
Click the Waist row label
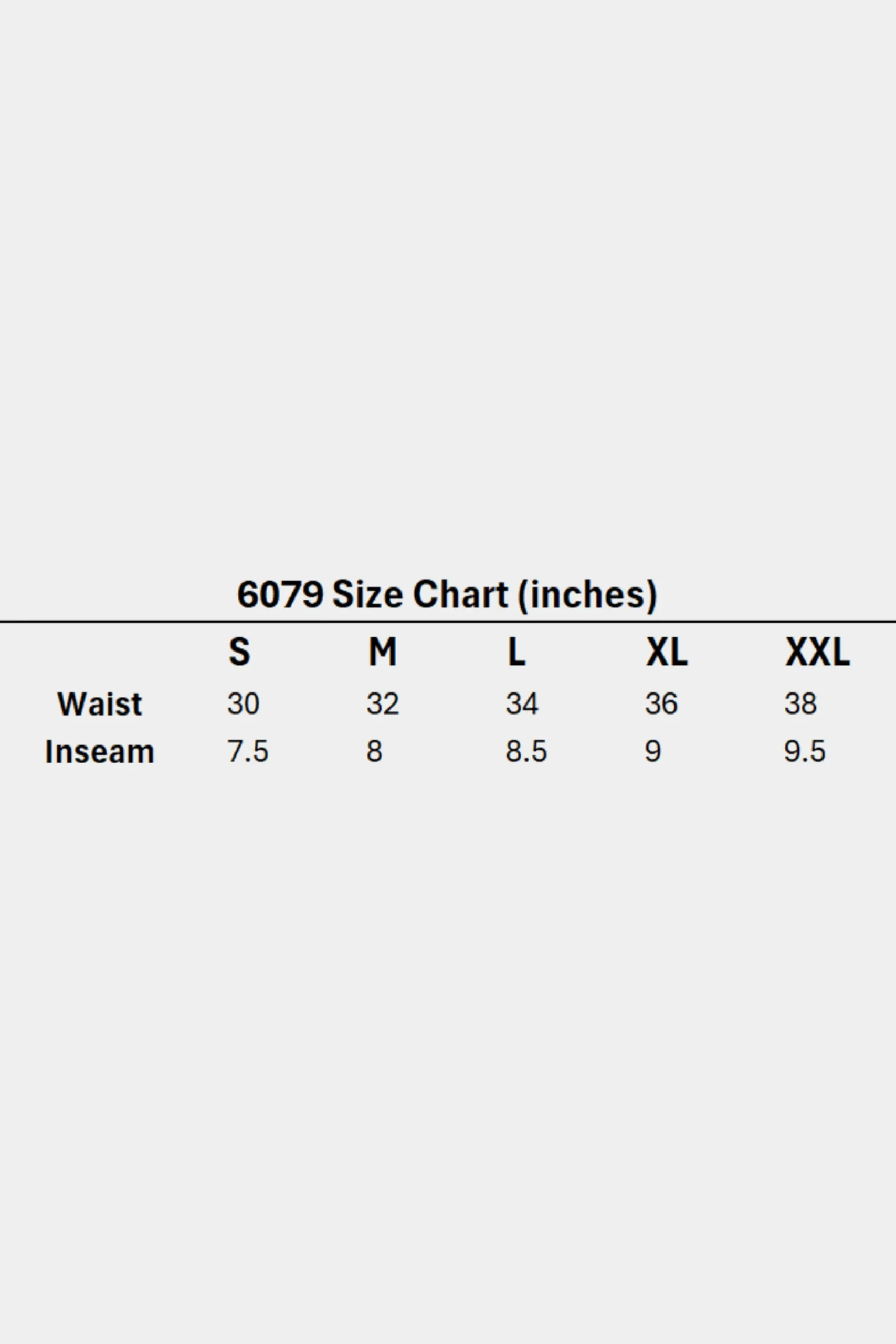click(x=99, y=704)
